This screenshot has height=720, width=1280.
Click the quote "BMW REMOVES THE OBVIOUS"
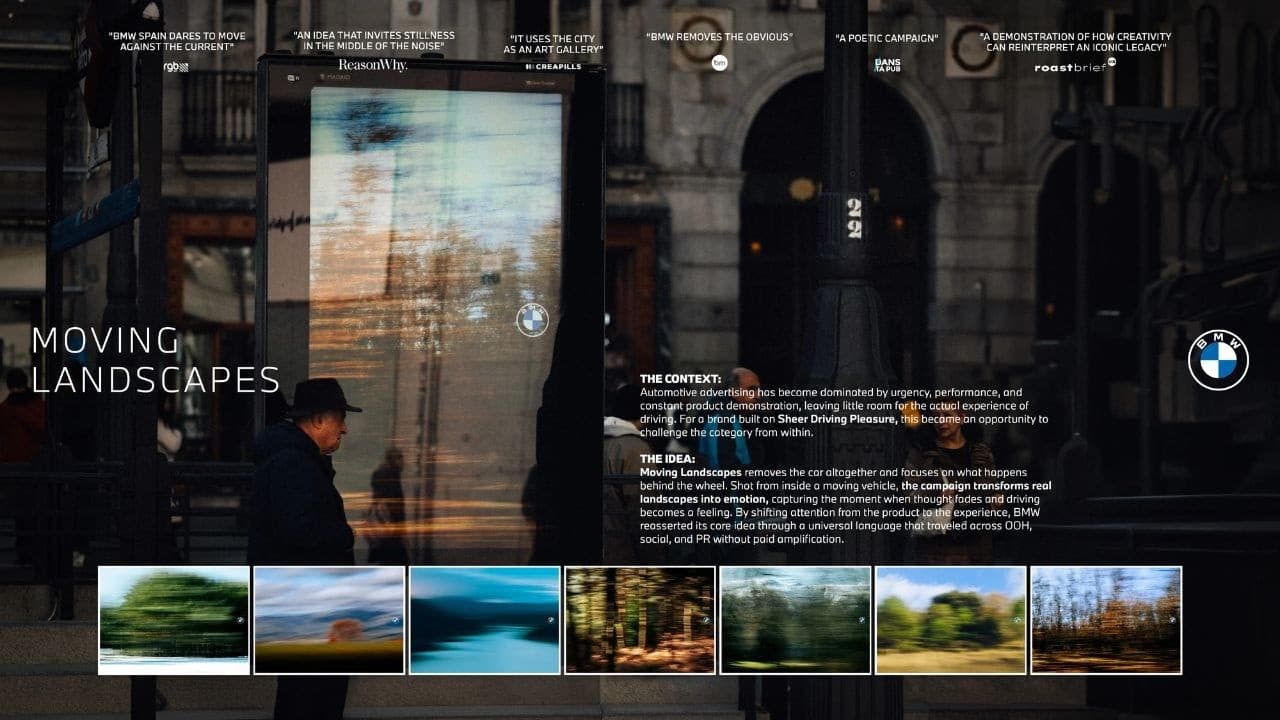(x=720, y=37)
